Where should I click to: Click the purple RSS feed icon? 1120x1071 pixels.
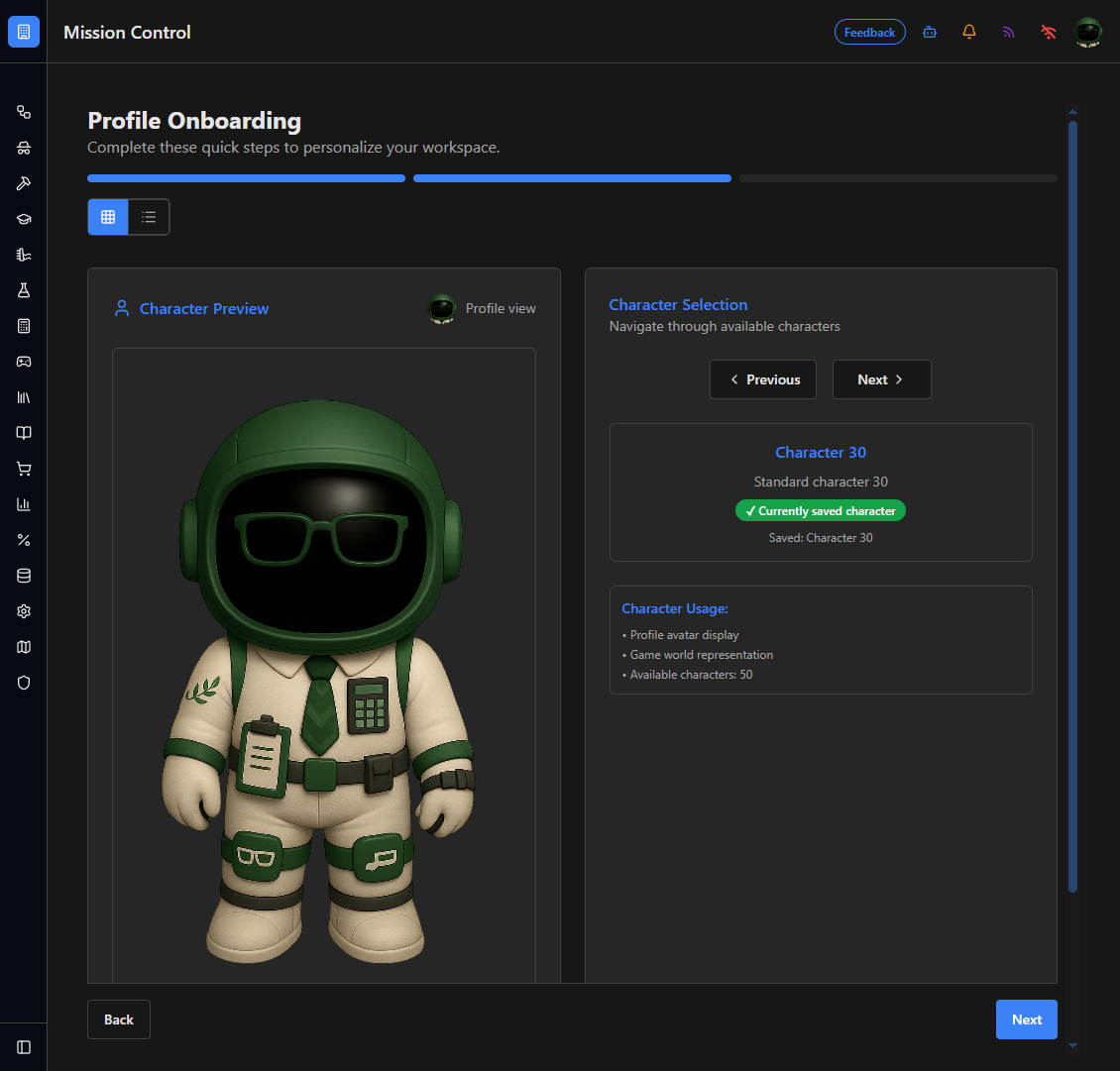[x=1009, y=32]
